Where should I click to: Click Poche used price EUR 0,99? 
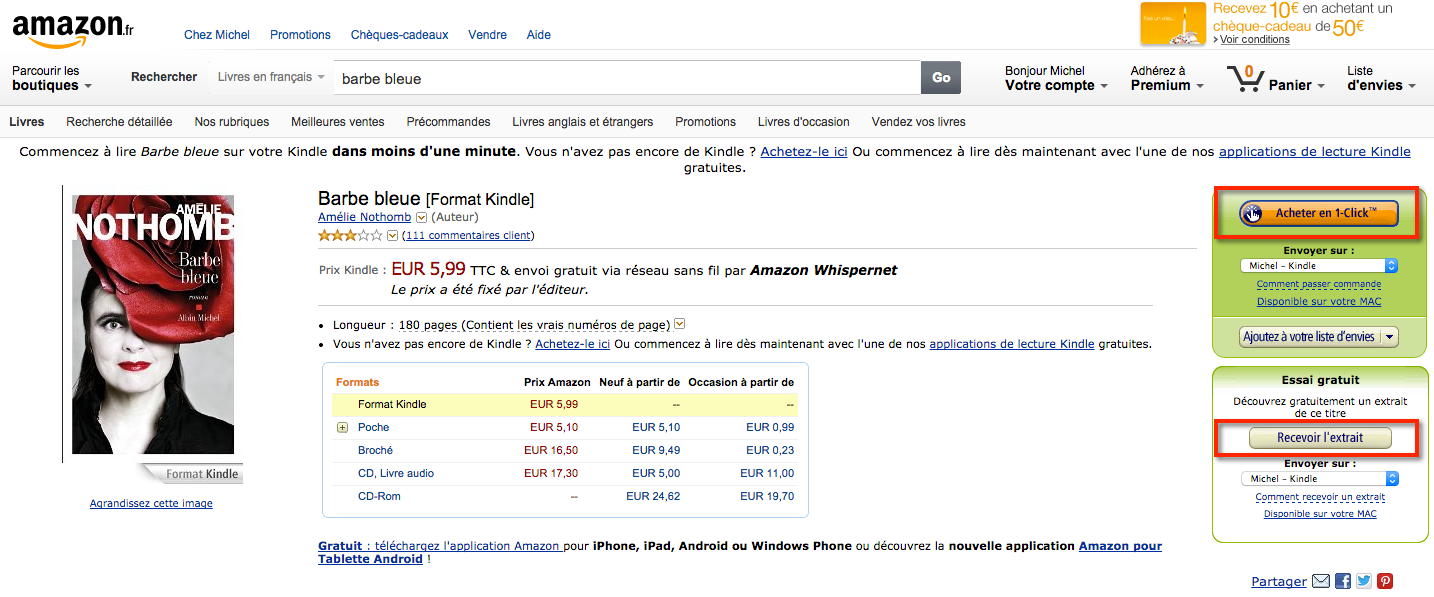(x=770, y=427)
